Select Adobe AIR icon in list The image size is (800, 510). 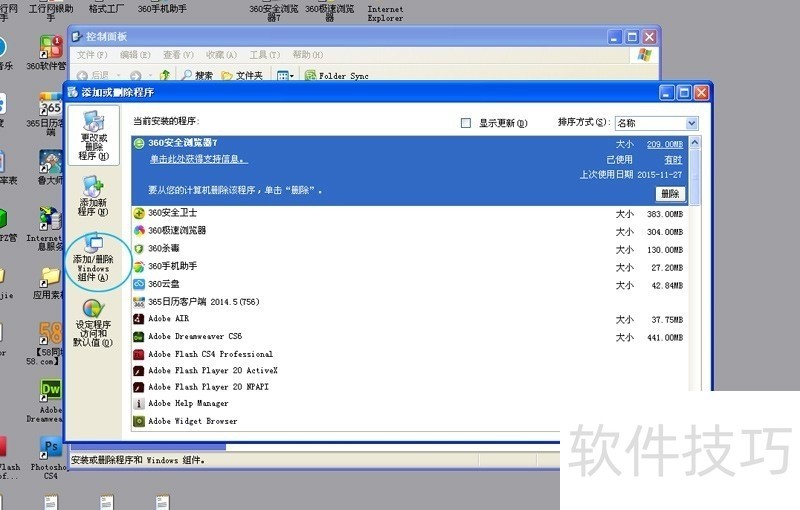(x=139, y=319)
